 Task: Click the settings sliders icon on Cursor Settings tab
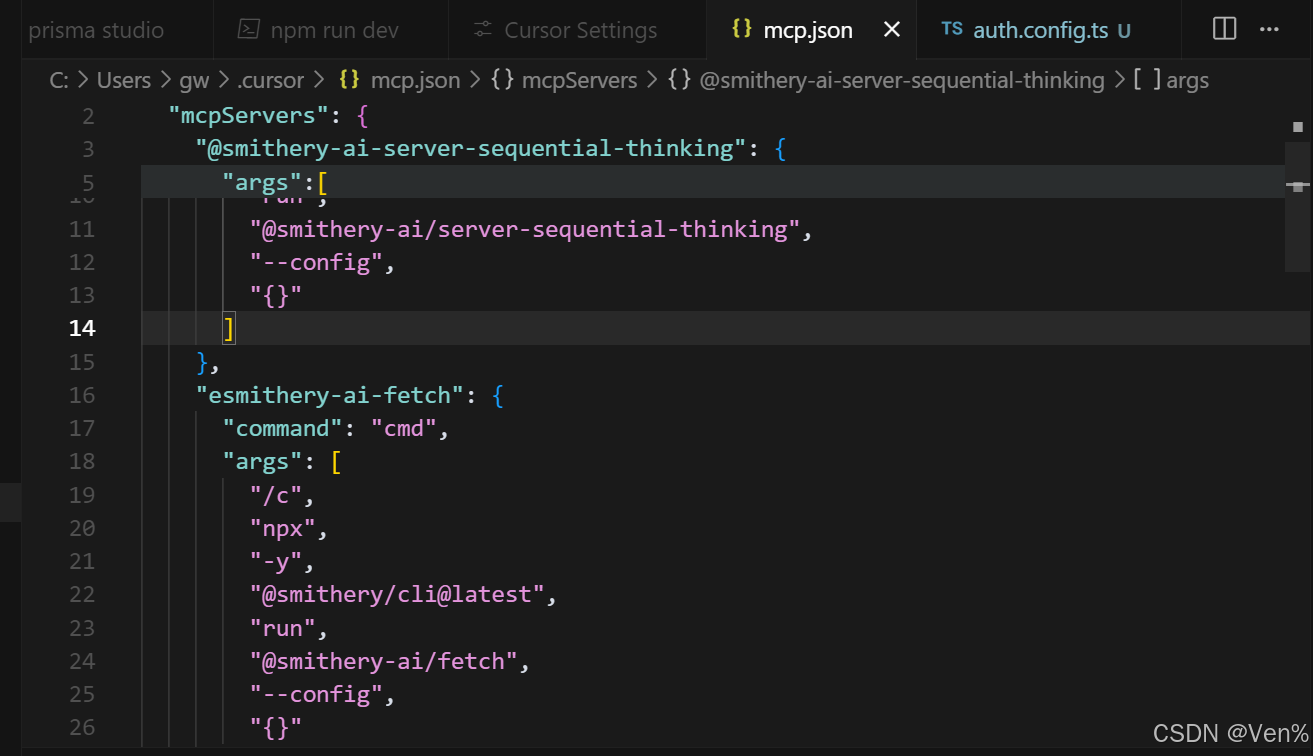coord(483,29)
